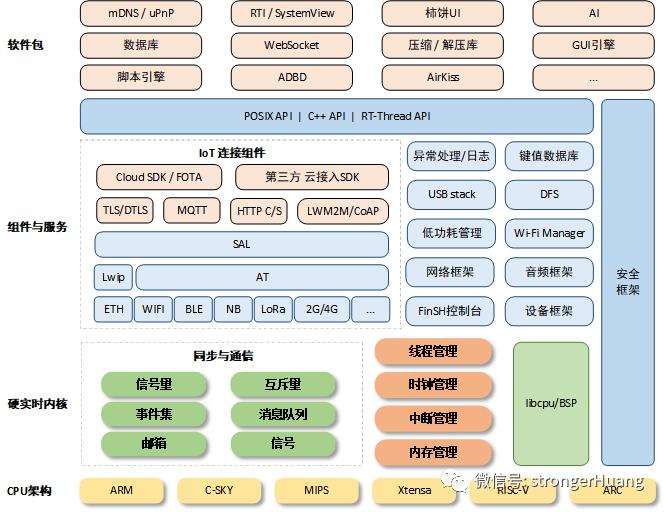Click the Wi-Fi Manager component
This screenshot has width=665, height=512.
click(x=549, y=233)
